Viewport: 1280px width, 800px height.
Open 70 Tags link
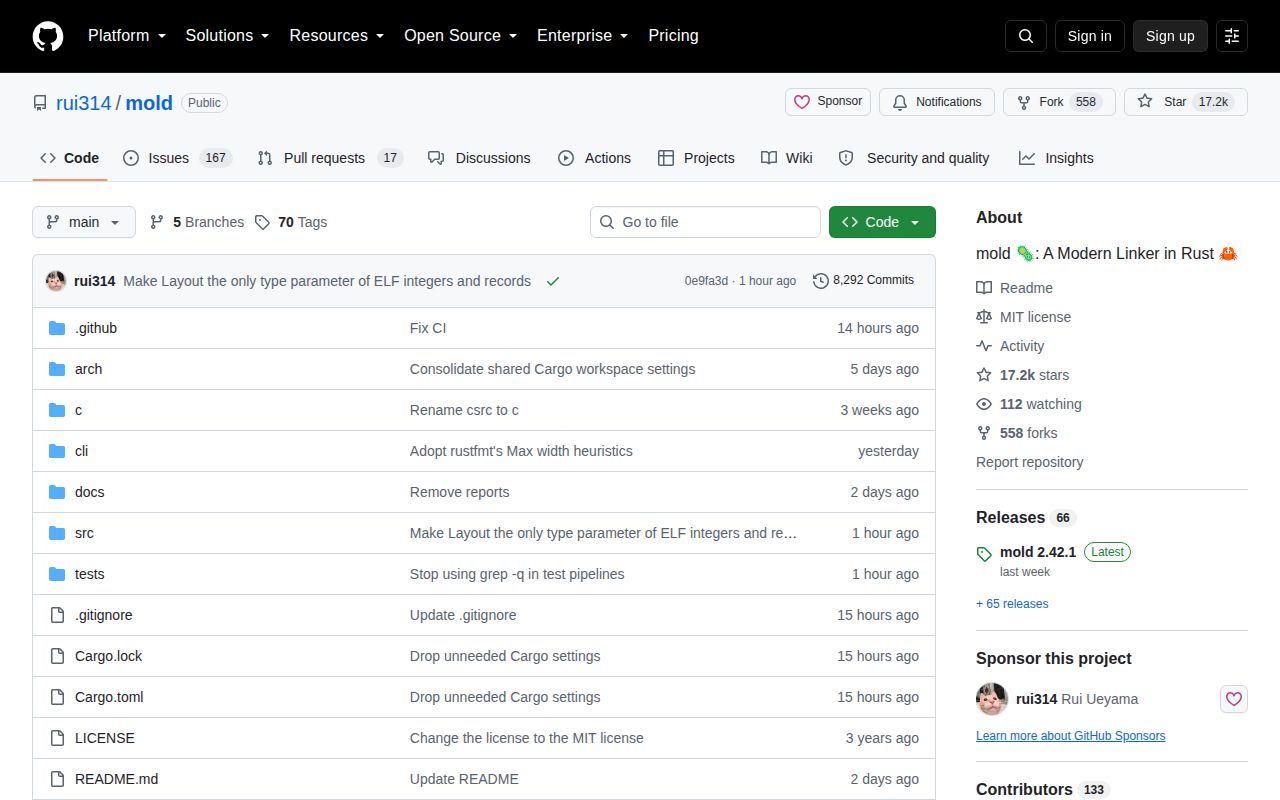(x=291, y=222)
